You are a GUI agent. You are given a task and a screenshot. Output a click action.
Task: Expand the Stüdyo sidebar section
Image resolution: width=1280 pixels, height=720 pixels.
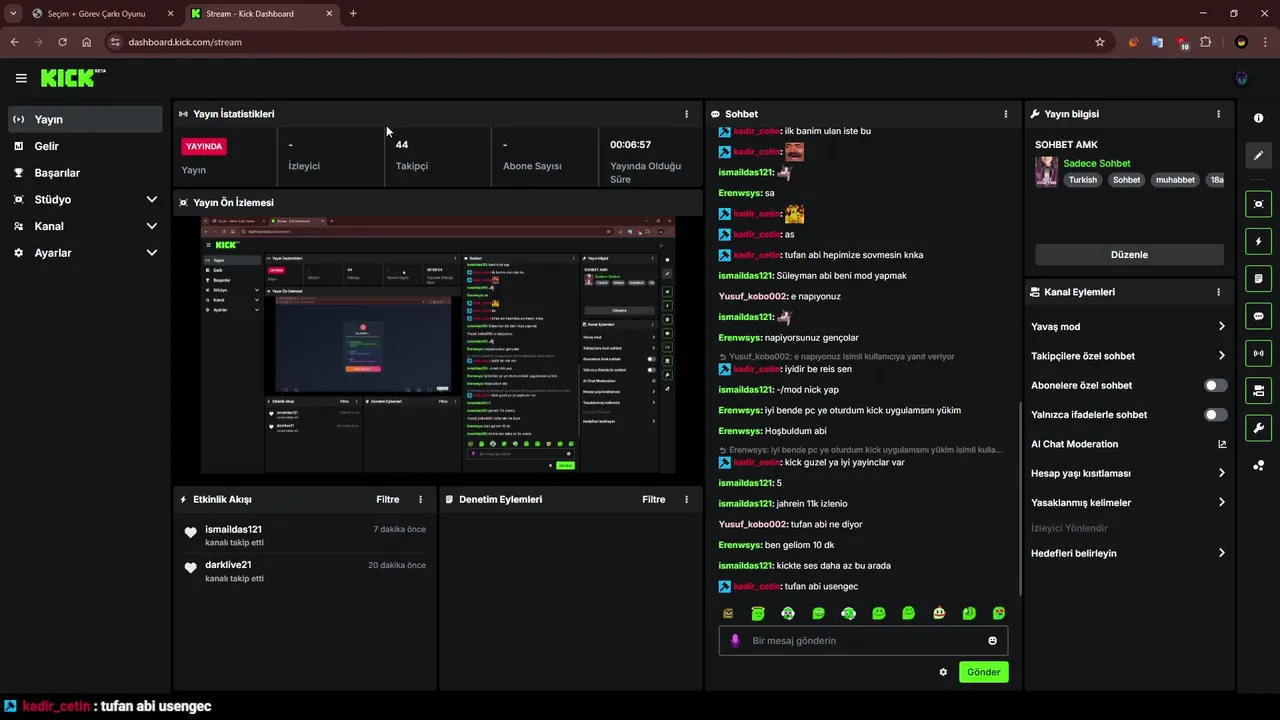coord(85,199)
